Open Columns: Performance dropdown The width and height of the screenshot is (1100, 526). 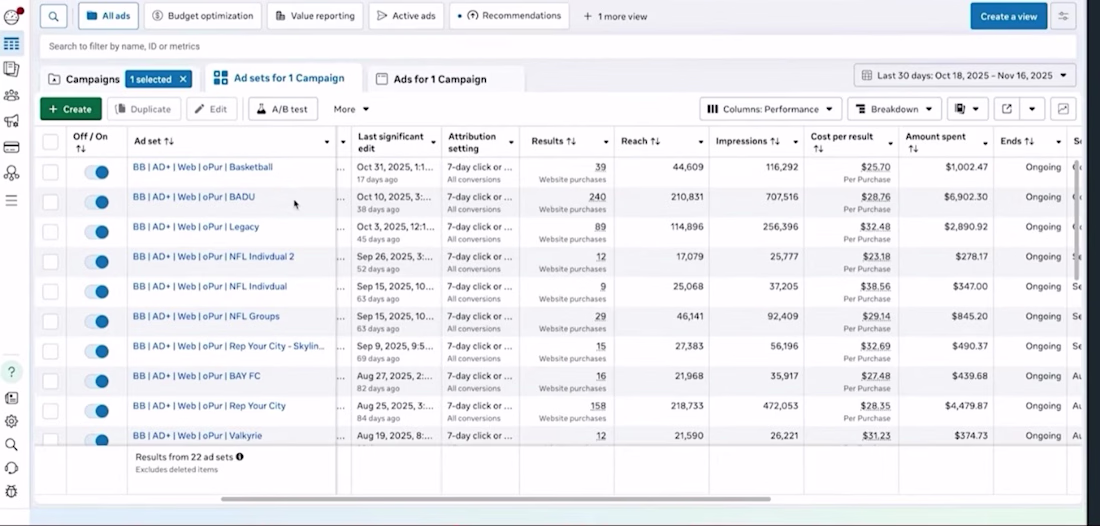(x=770, y=109)
